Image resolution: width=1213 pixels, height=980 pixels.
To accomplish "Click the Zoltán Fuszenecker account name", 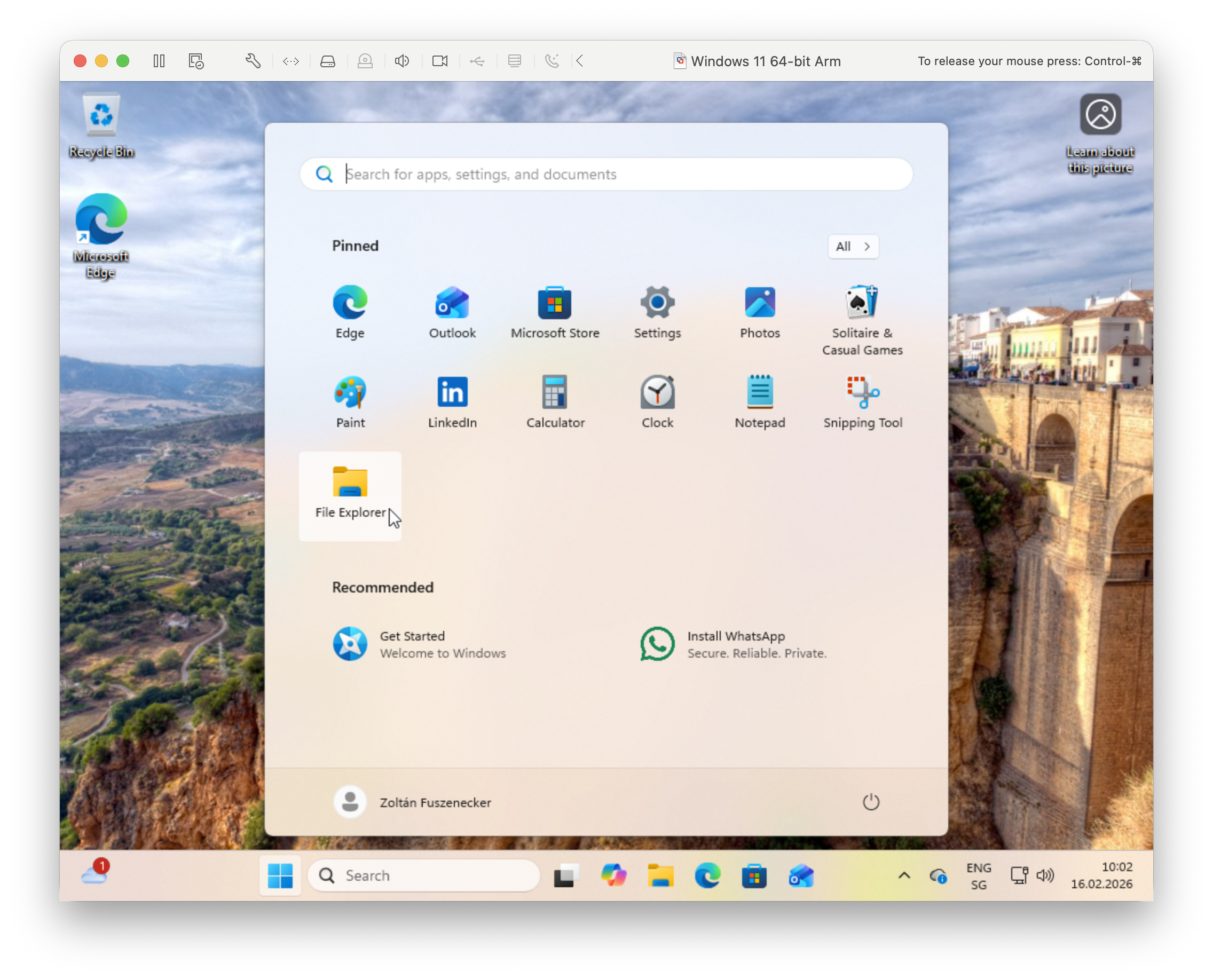I will [x=436, y=802].
